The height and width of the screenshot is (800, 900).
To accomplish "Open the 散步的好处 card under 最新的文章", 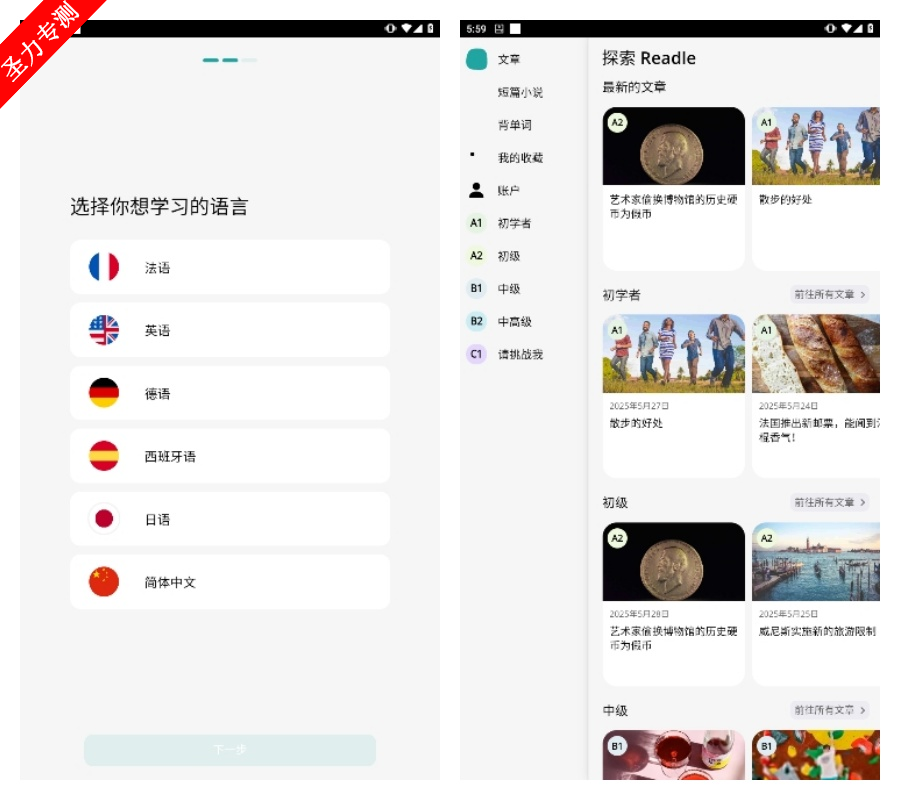I will point(816,188).
